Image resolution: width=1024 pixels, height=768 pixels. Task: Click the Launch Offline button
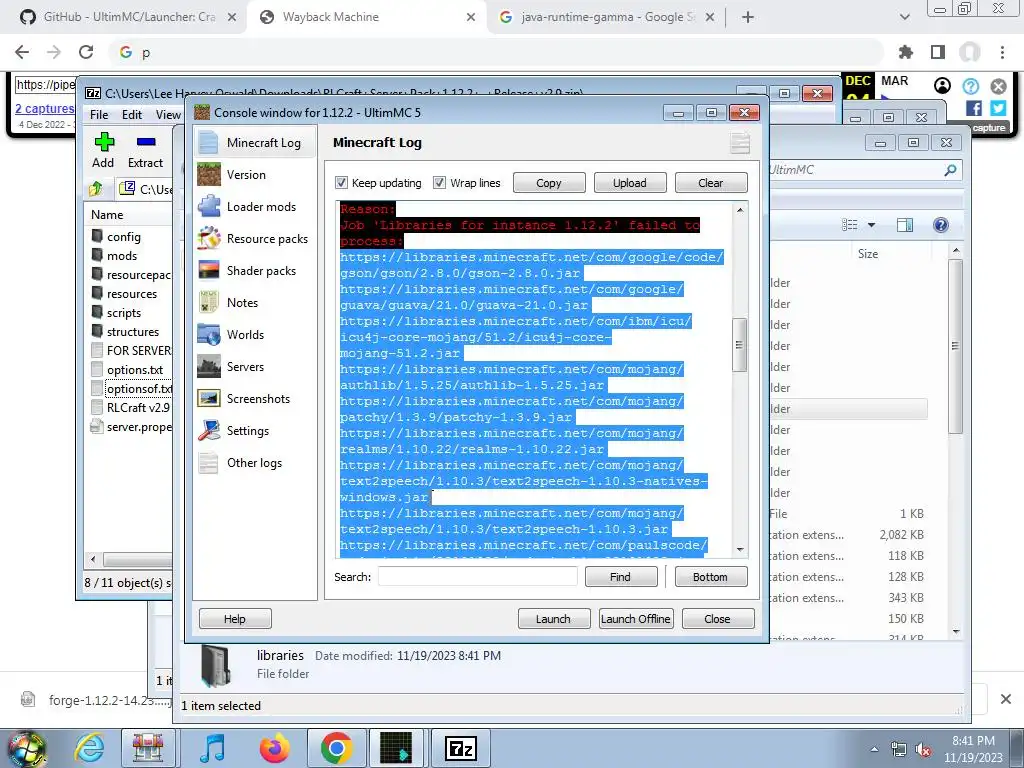[x=635, y=618]
